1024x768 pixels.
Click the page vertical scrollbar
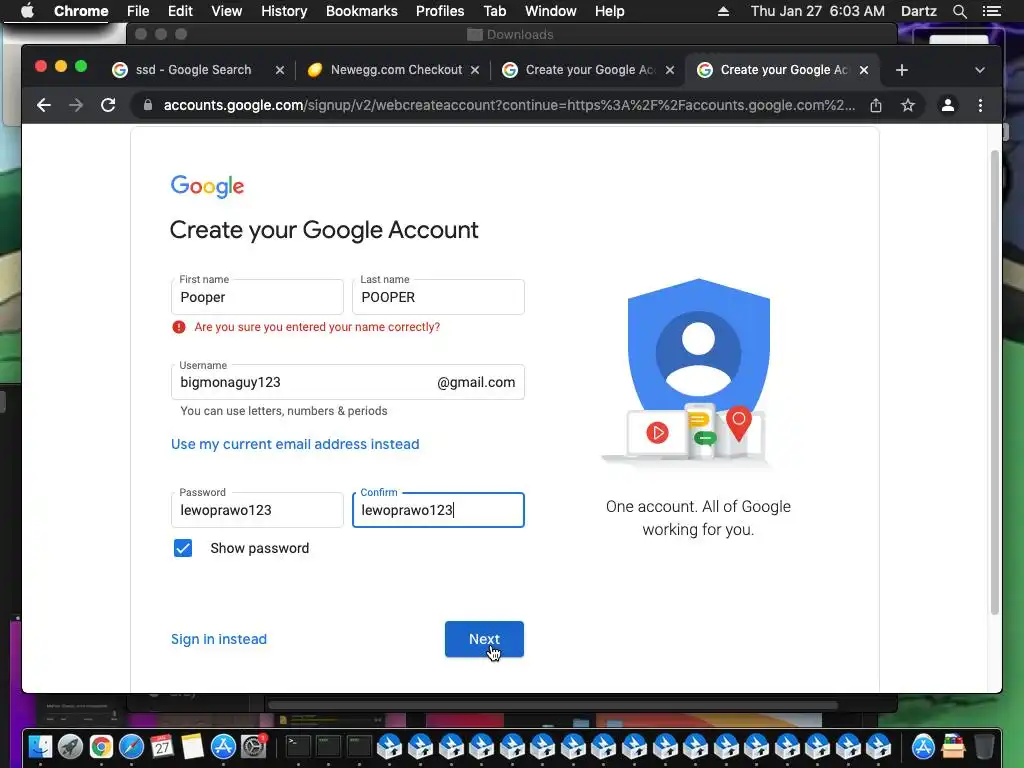(x=995, y=382)
